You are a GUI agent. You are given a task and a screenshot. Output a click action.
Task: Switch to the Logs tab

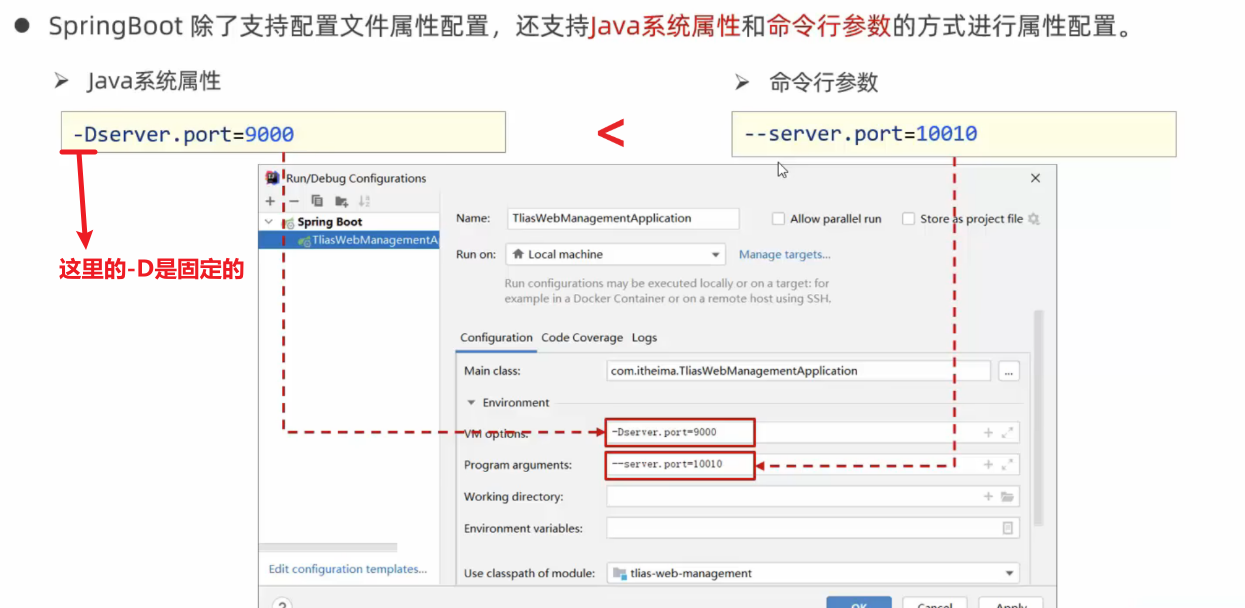[x=644, y=338]
